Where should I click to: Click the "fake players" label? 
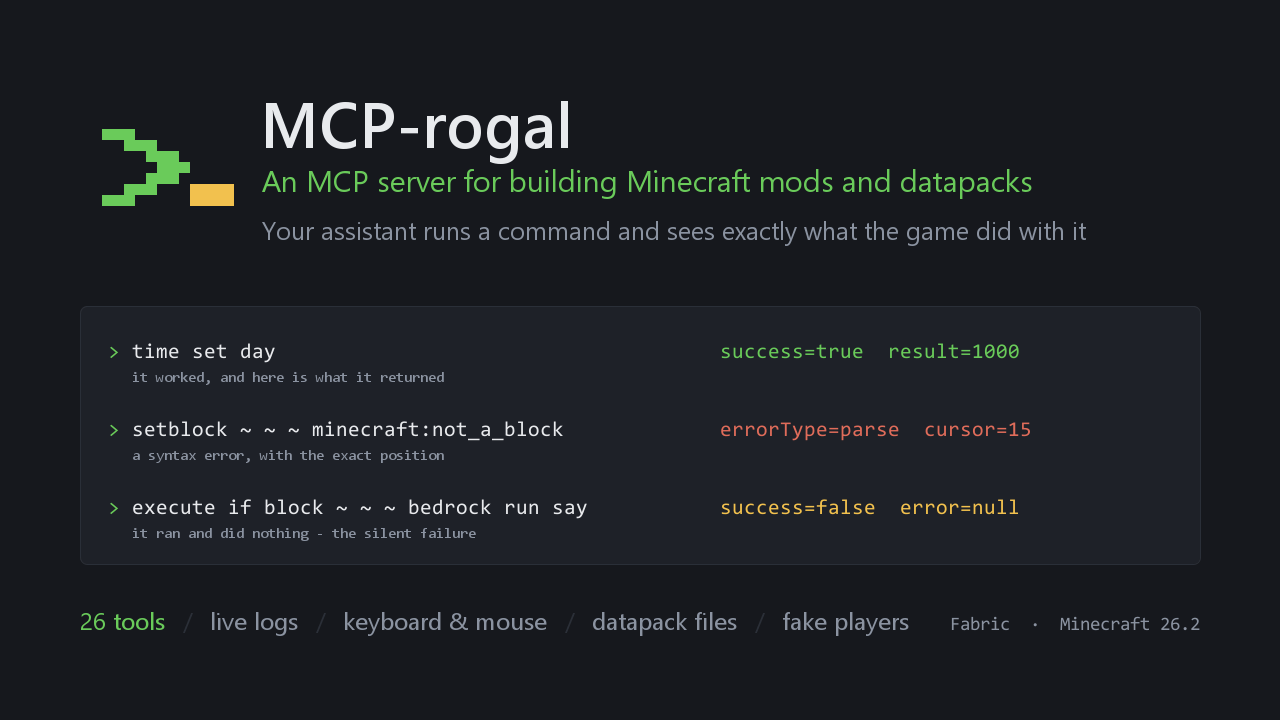pyautogui.click(x=846, y=622)
